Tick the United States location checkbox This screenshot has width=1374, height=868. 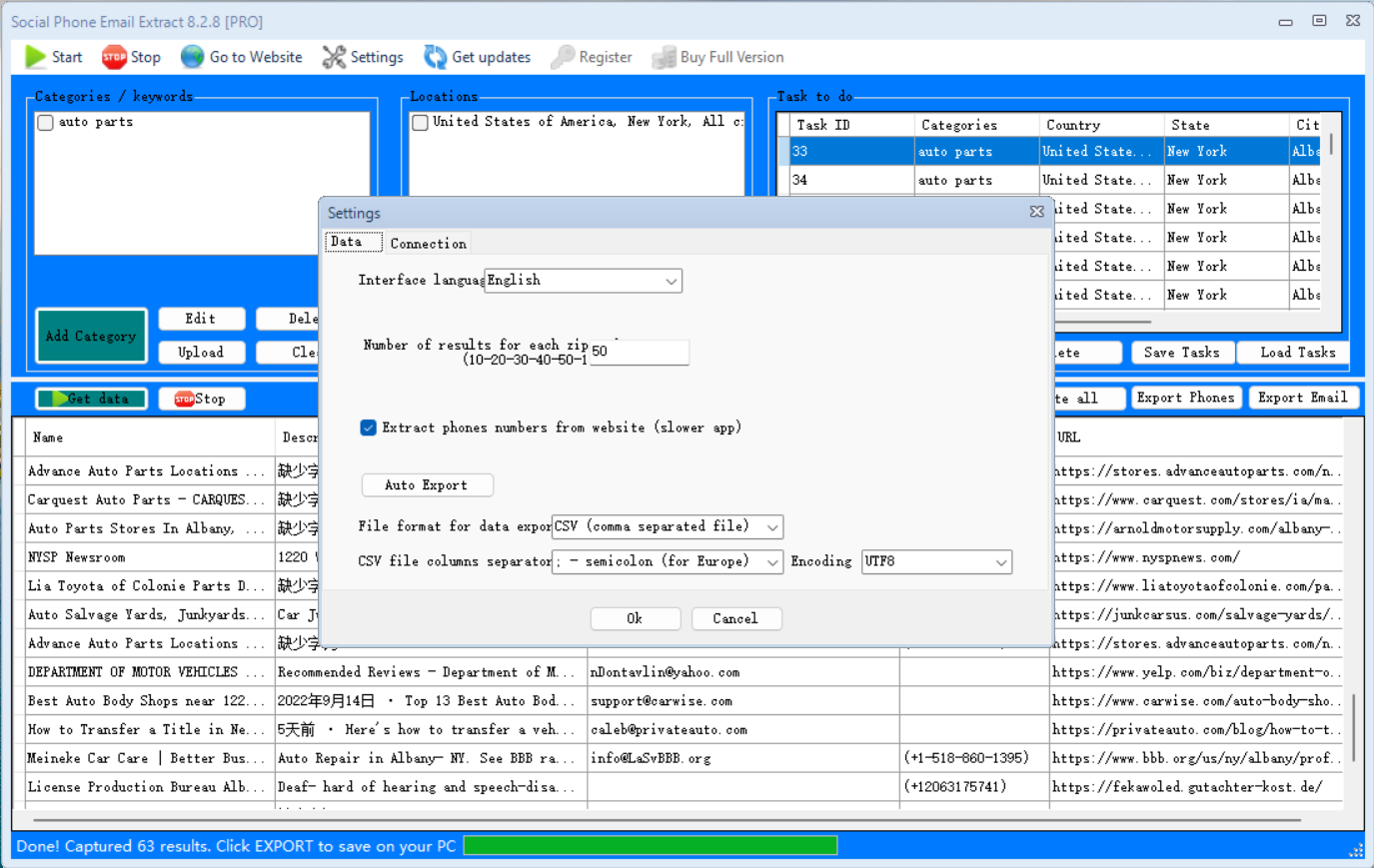421,123
